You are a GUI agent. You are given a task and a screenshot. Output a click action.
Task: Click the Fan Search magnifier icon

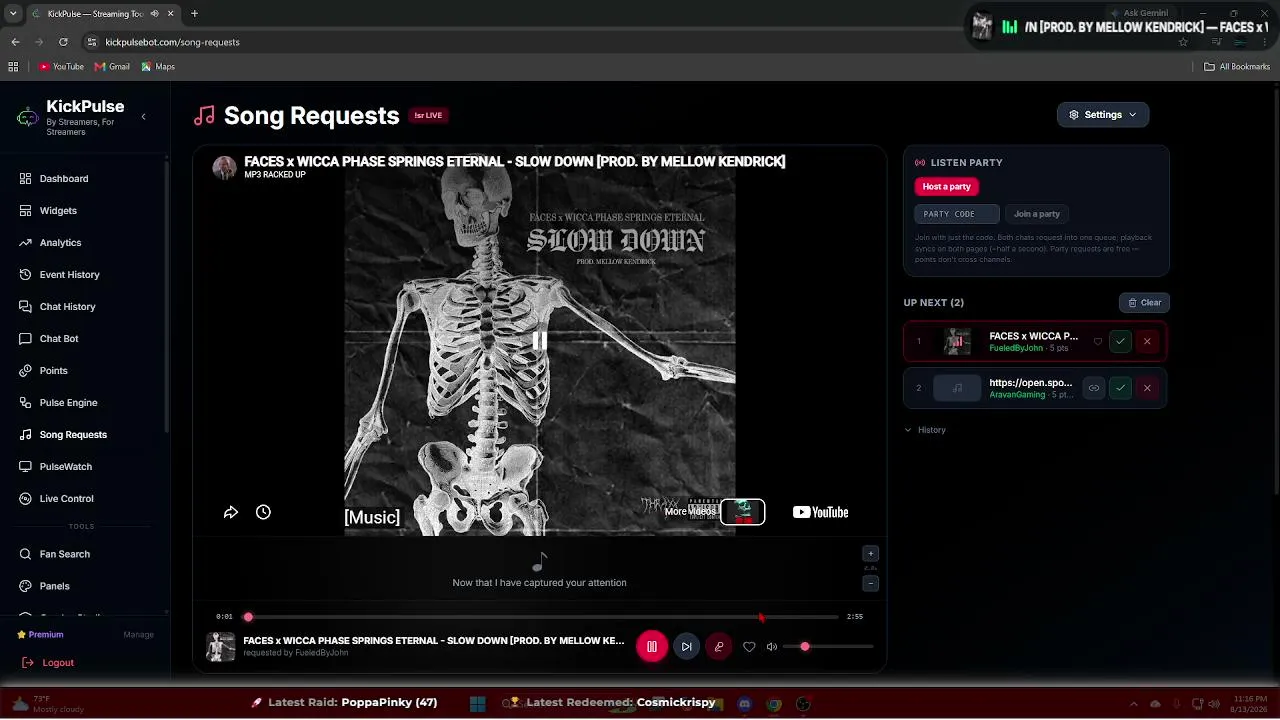[26, 554]
